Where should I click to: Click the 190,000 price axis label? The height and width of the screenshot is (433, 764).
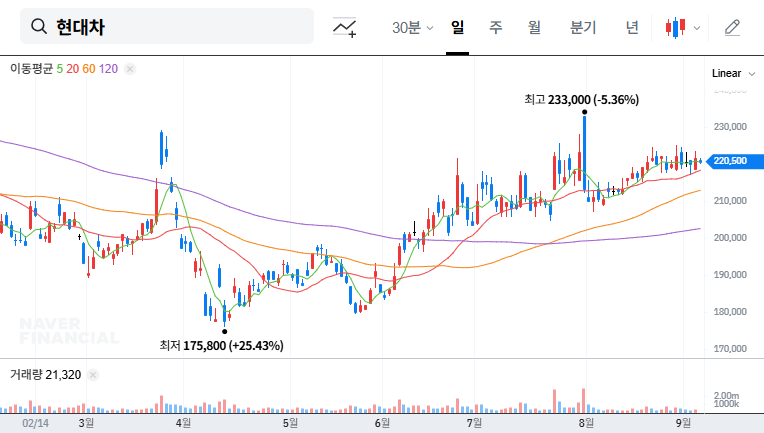tap(730, 275)
